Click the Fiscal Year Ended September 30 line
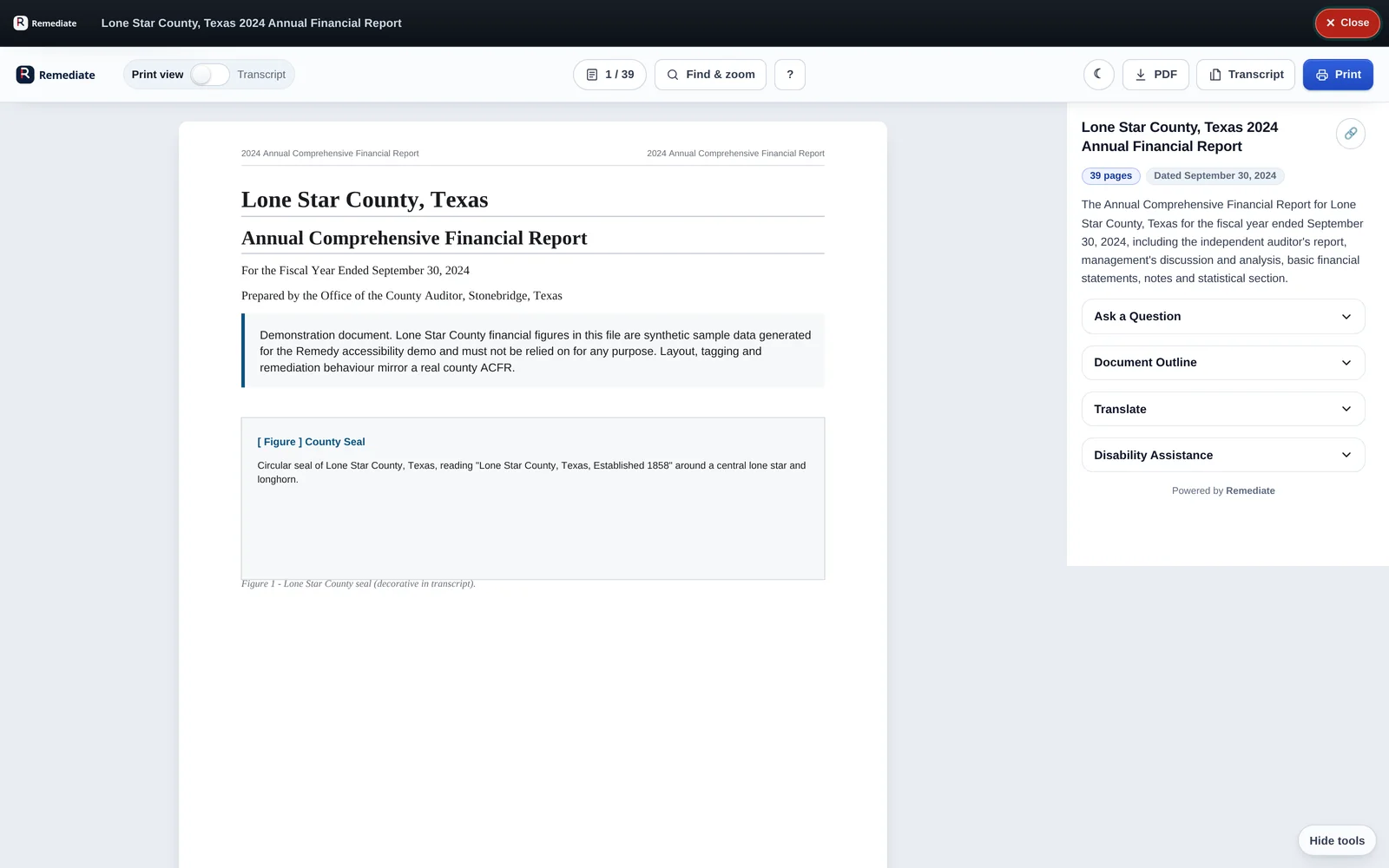The image size is (1389, 868). click(x=355, y=271)
